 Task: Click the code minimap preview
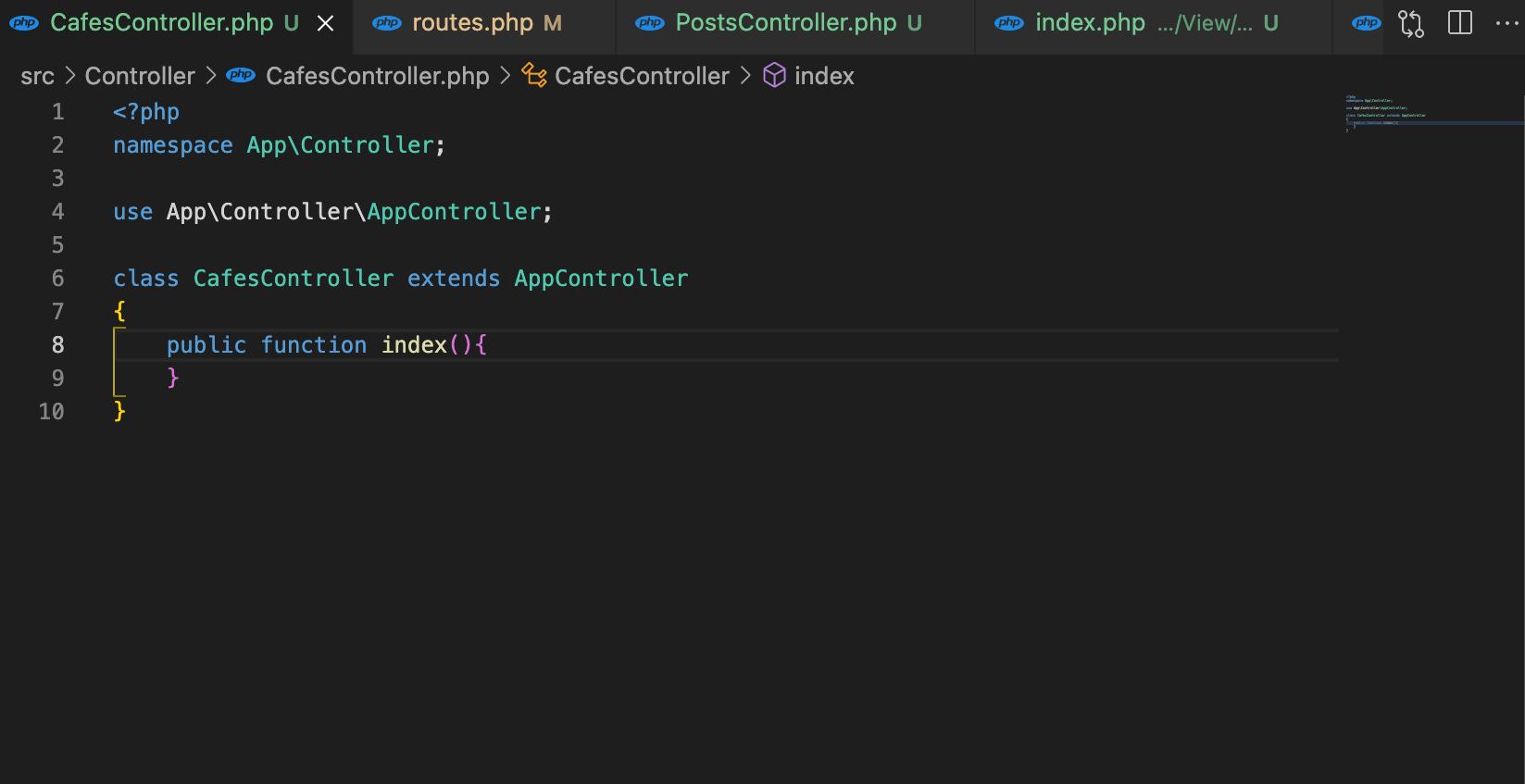(x=1432, y=113)
